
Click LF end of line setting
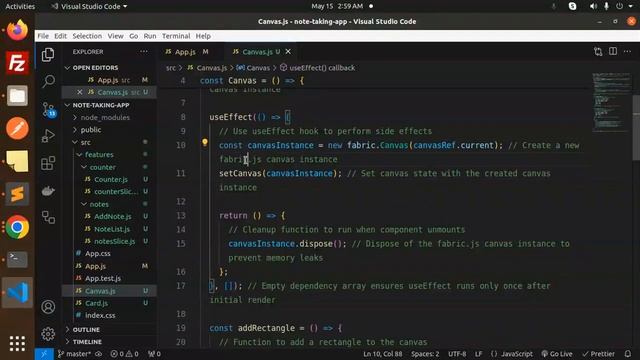point(478,354)
